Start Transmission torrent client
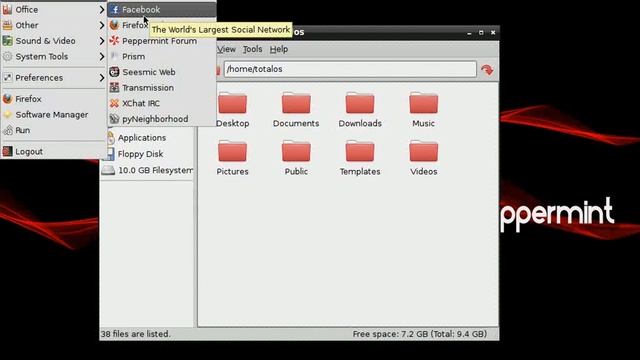 click(162, 88)
